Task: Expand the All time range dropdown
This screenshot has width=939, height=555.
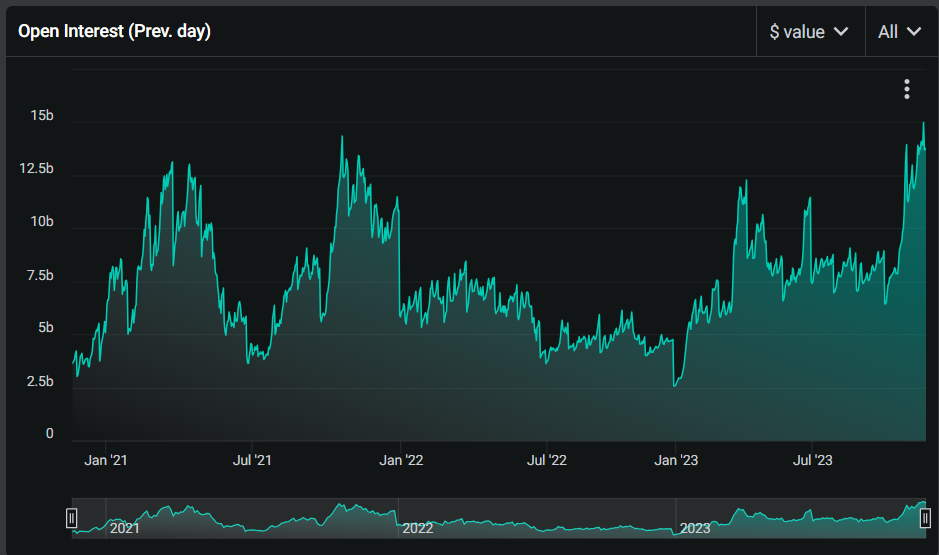Action: [x=899, y=32]
